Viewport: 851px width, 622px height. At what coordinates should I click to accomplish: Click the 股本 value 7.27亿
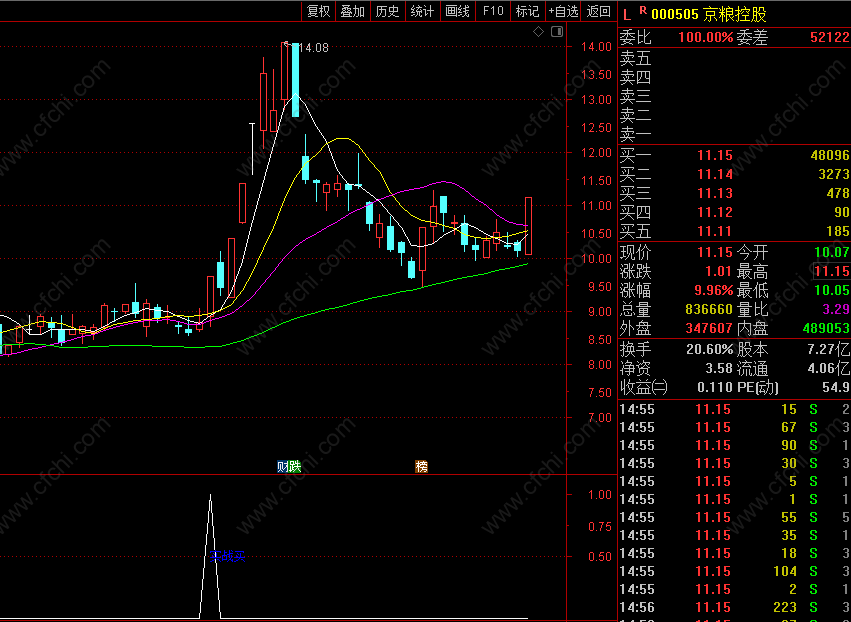pyautogui.click(x=829, y=349)
